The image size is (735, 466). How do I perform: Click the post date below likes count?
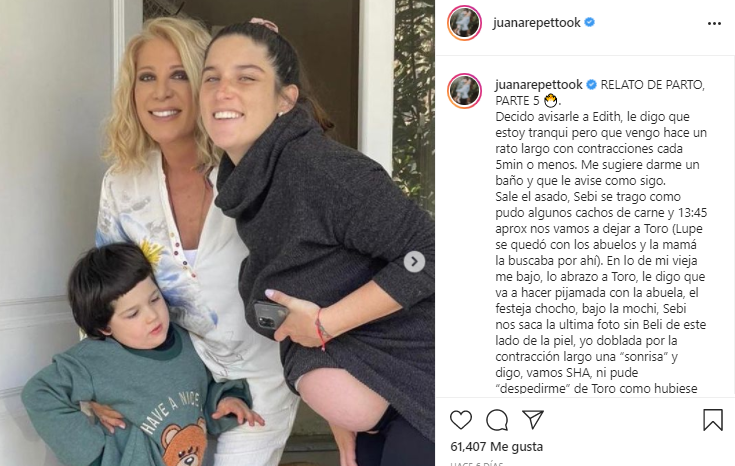click(x=476, y=464)
